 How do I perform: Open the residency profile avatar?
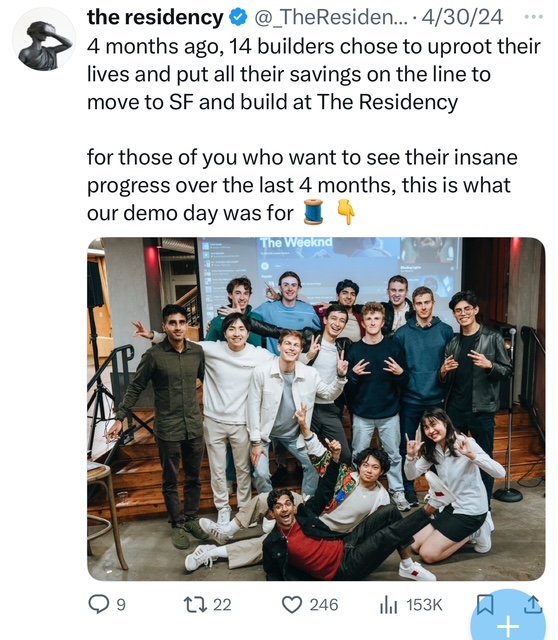(44, 39)
